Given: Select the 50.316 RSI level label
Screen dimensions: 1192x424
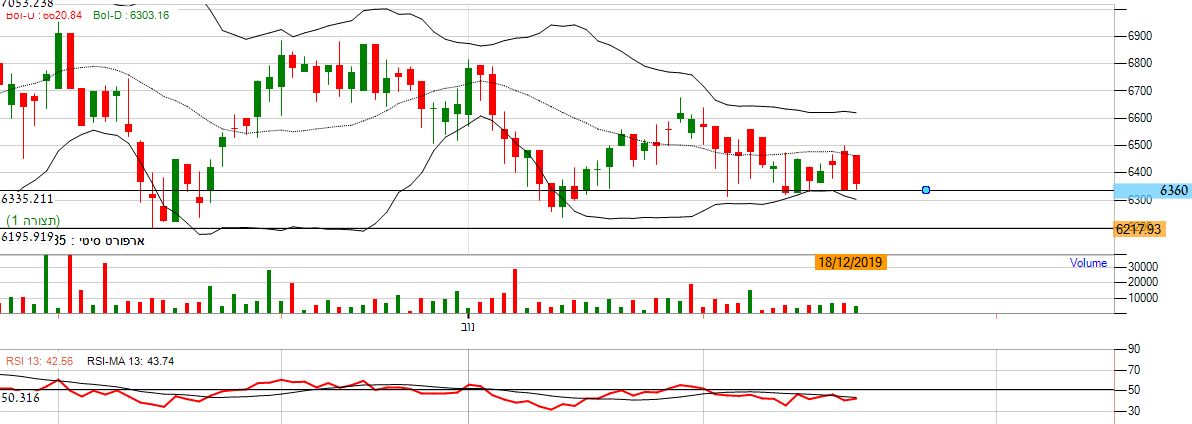Looking at the screenshot, I should pos(20,397).
